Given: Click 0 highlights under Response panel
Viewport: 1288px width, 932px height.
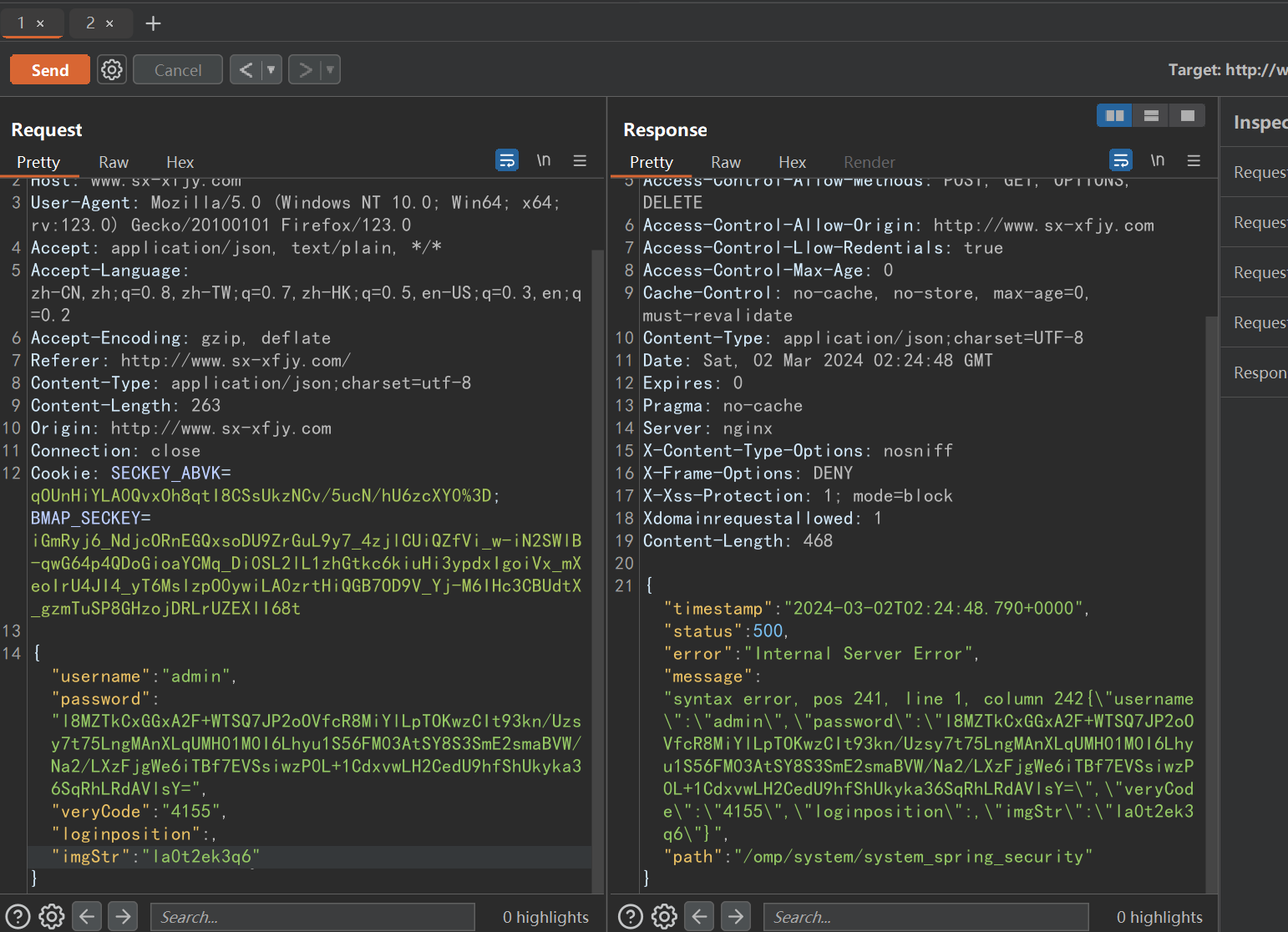Looking at the screenshot, I should [x=1159, y=917].
